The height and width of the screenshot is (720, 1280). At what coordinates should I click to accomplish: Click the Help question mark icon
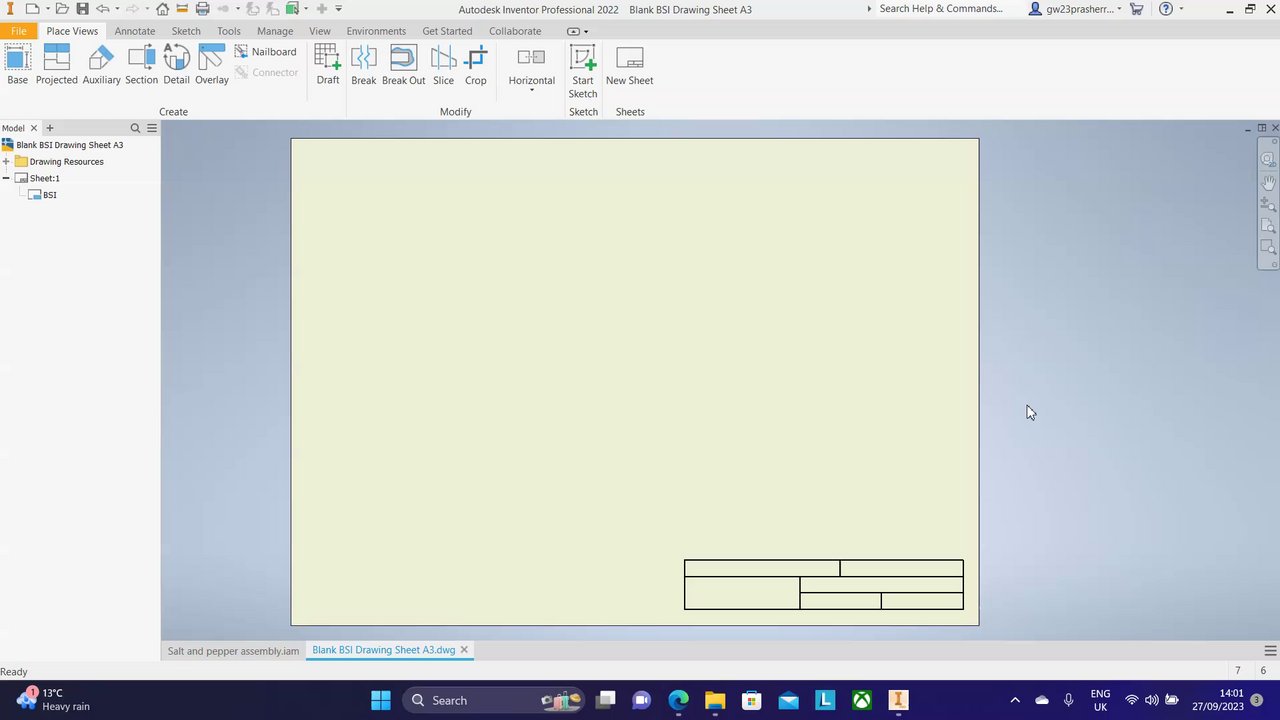(1166, 9)
